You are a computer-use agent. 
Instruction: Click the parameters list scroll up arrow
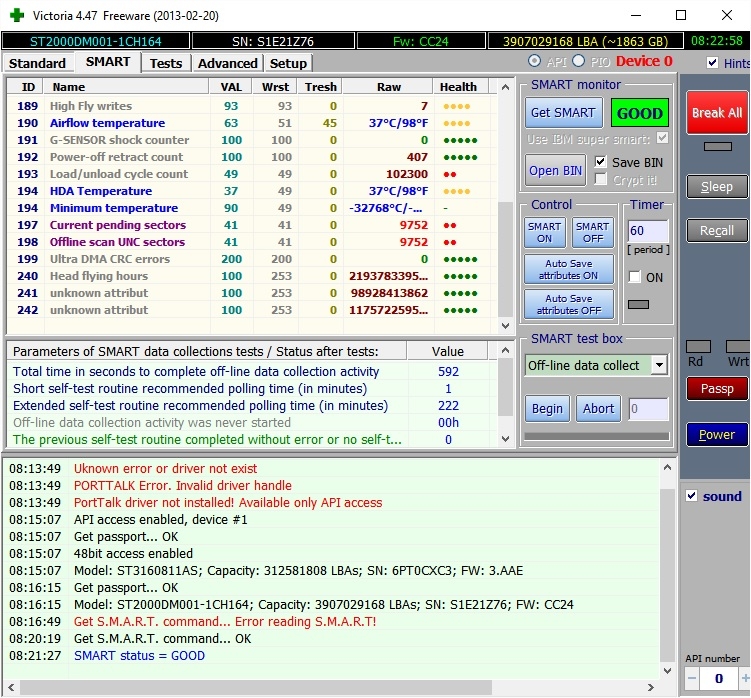tap(505, 351)
